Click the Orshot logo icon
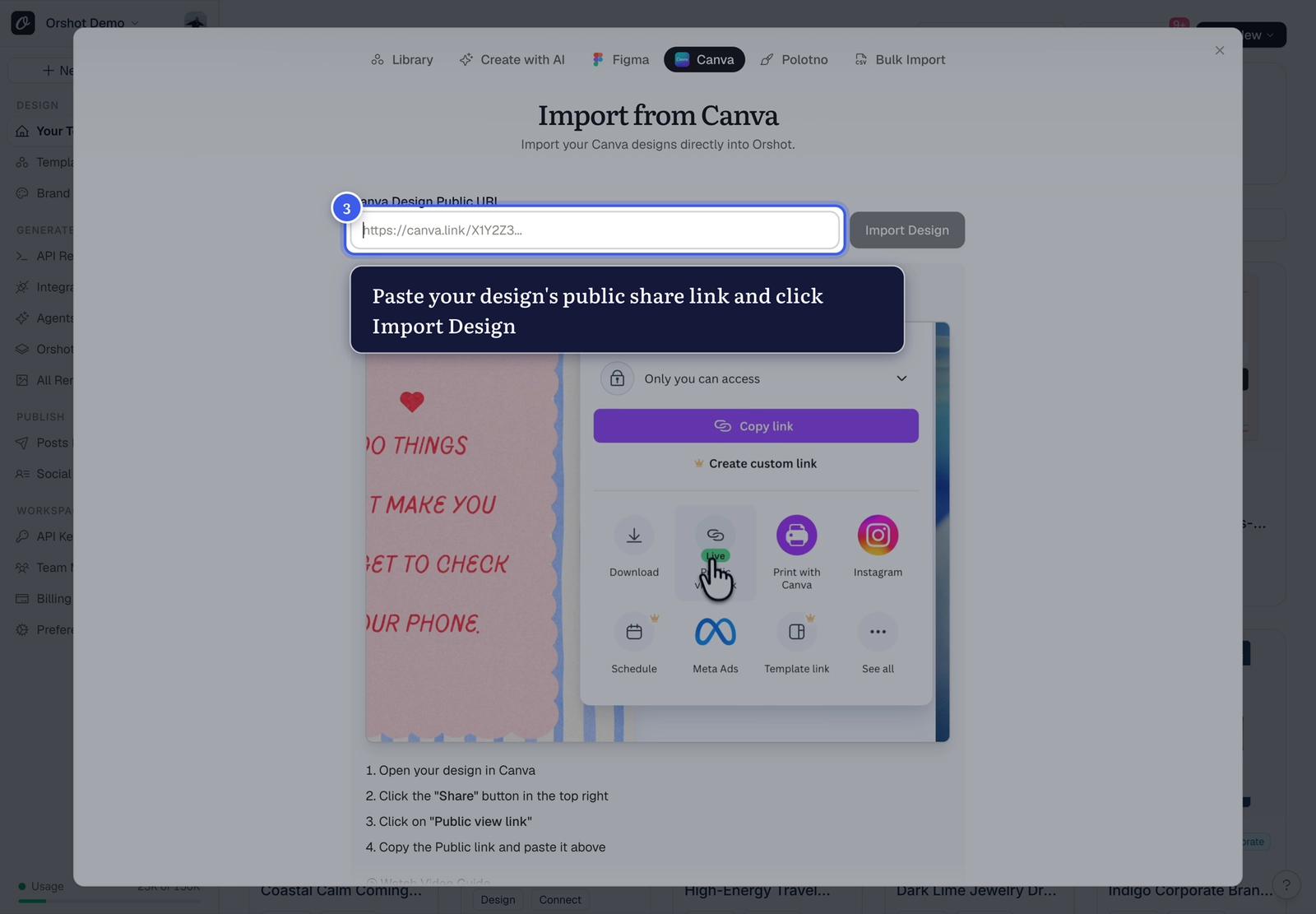This screenshot has width=1316, height=914. coord(23,23)
